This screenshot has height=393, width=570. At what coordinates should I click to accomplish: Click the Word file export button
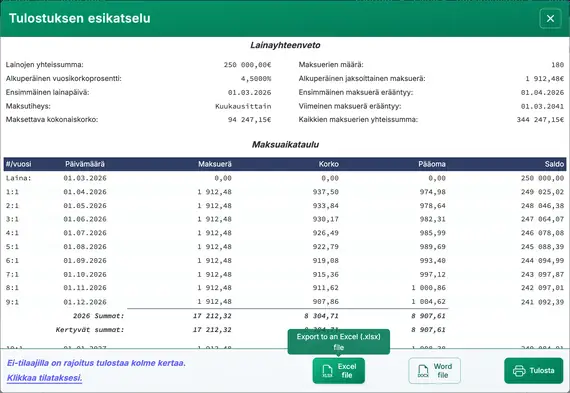click(434, 370)
